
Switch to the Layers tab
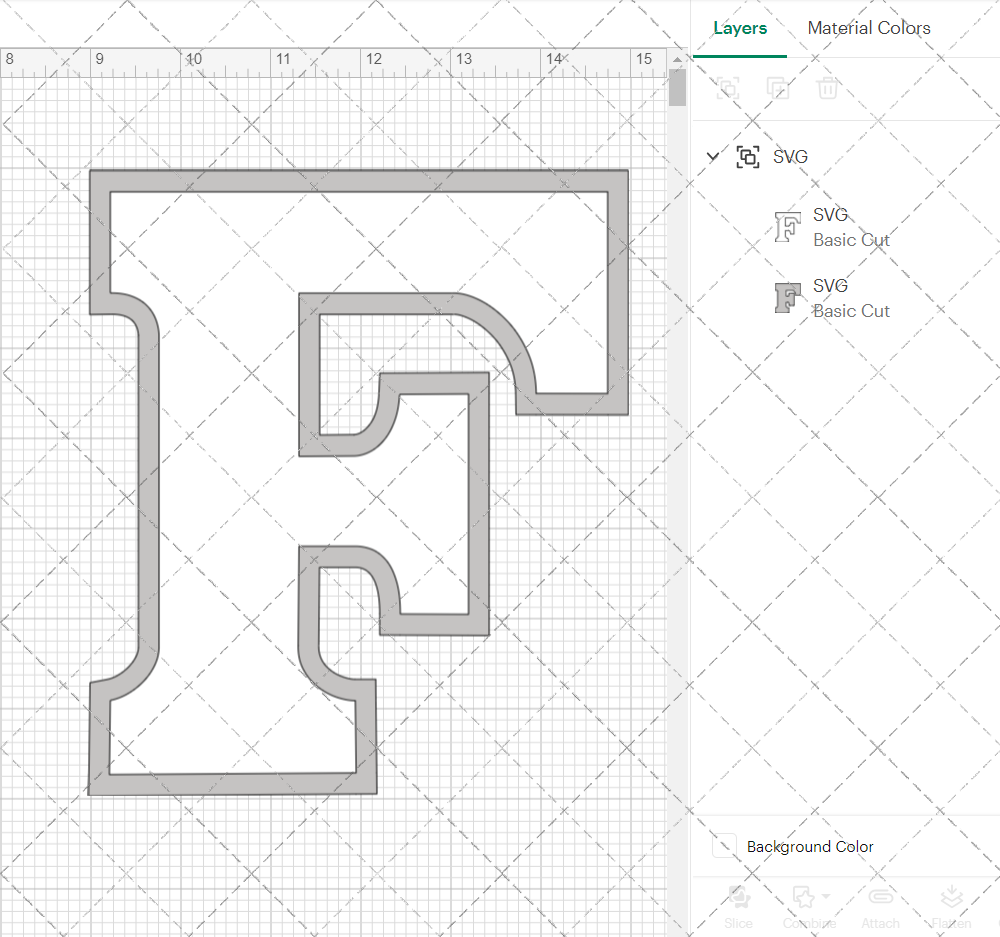coord(740,28)
